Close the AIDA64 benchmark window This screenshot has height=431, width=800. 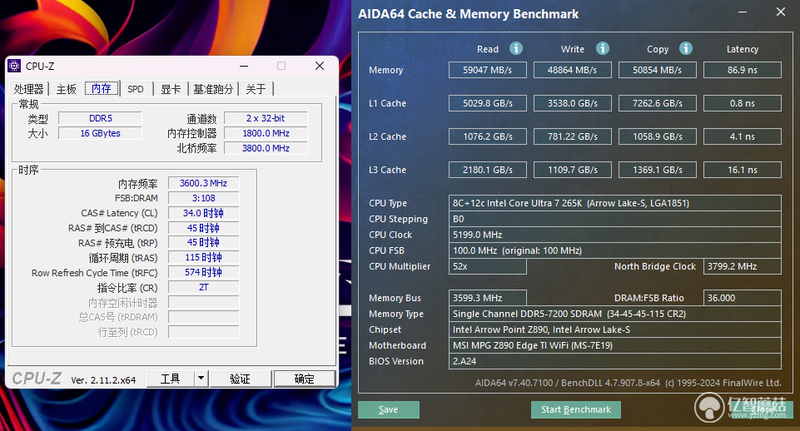click(x=781, y=12)
